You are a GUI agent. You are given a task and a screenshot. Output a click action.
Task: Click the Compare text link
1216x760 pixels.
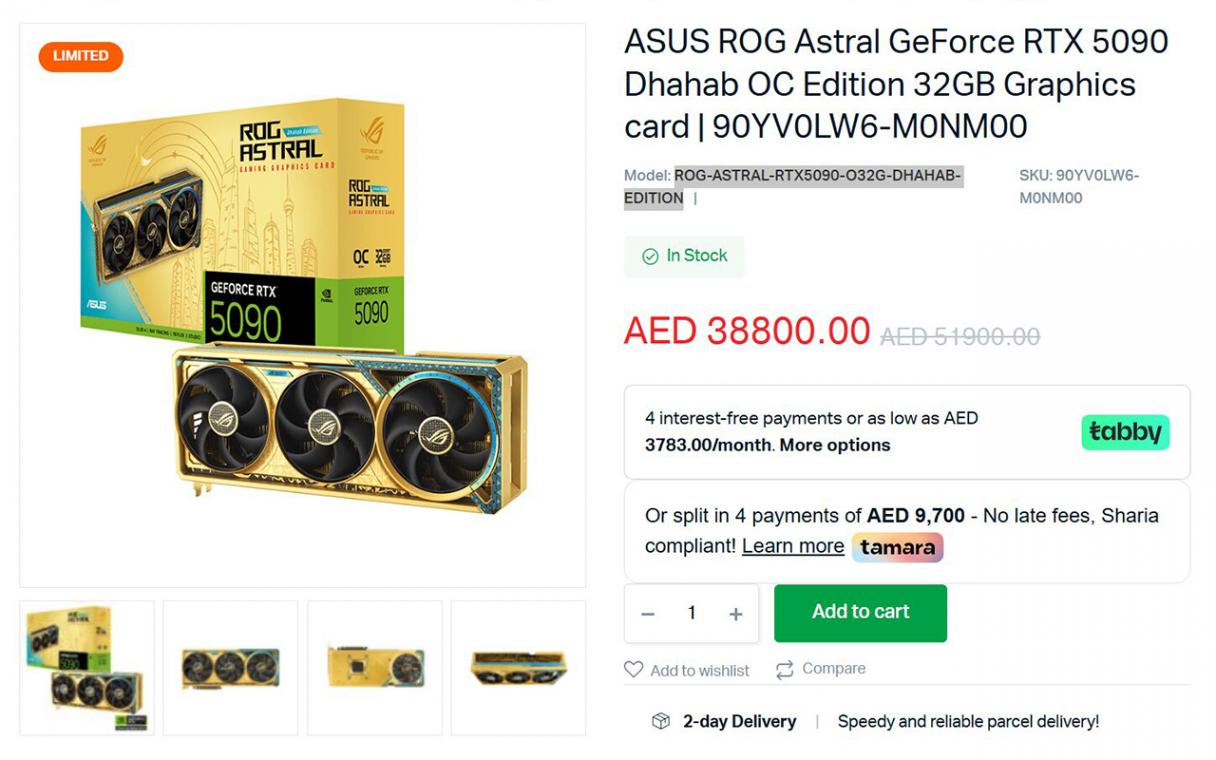pos(834,668)
